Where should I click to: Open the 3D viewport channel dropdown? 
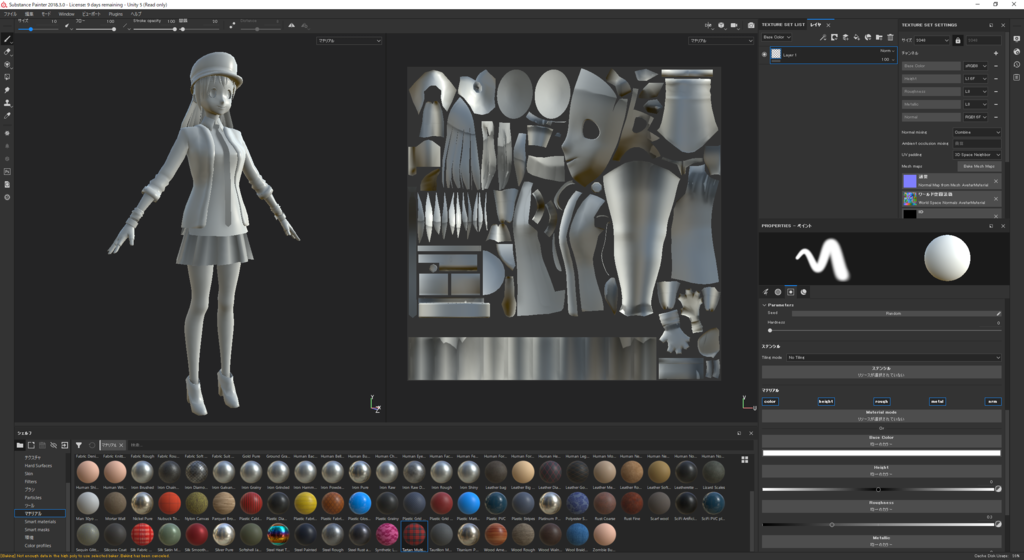(x=349, y=40)
